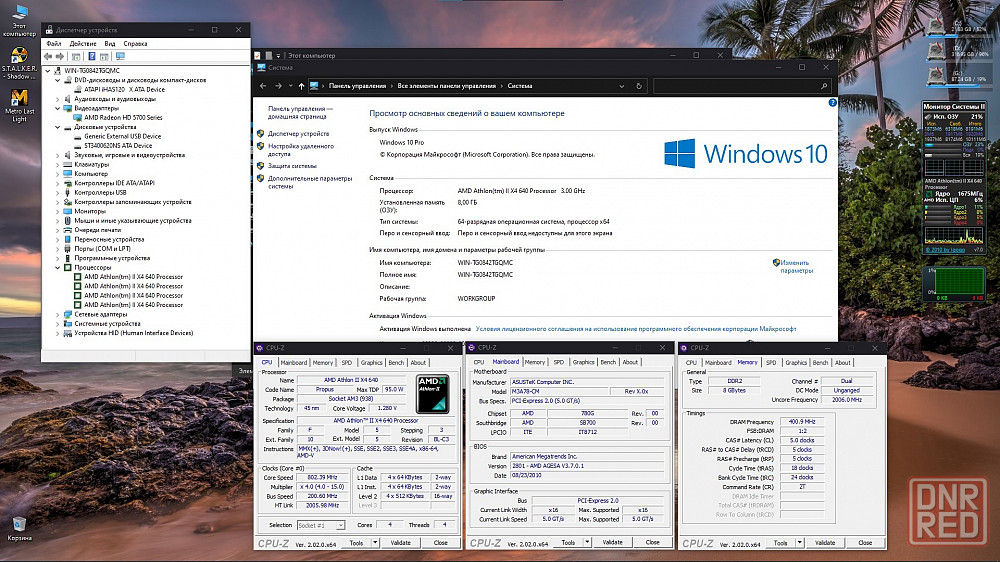This screenshot has width=1000, height=562.
Task: Click Validate button in the right CPU-Z window
Action: pos(825,543)
